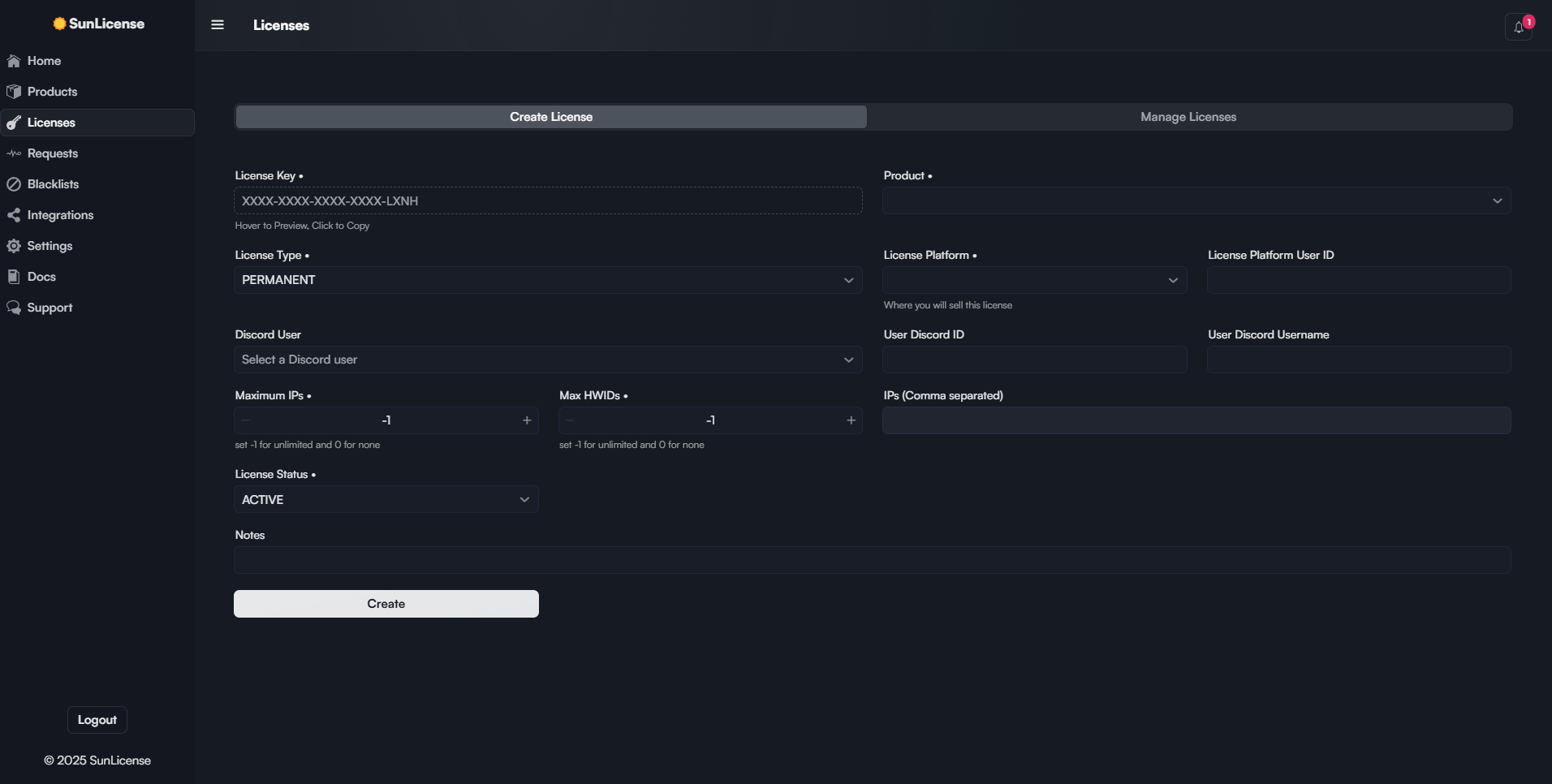Select the Products sidebar icon
The image size is (1552, 784).
coord(13,92)
